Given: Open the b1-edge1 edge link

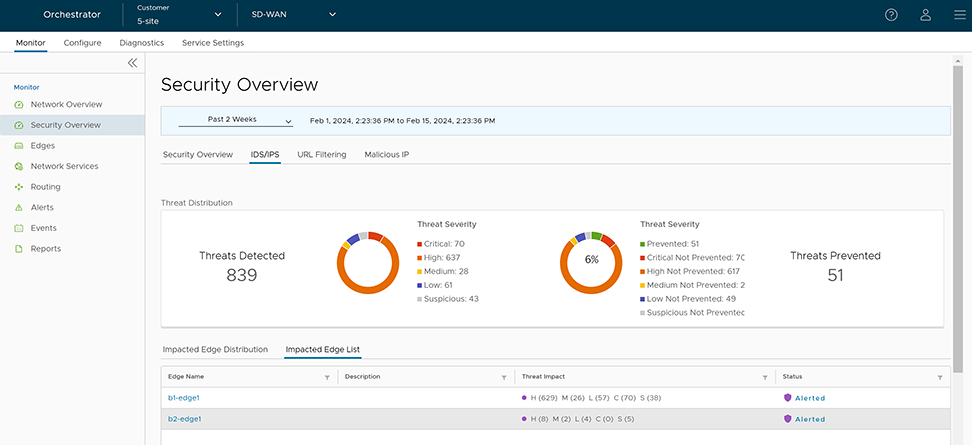Looking at the screenshot, I should pos(184,398).
